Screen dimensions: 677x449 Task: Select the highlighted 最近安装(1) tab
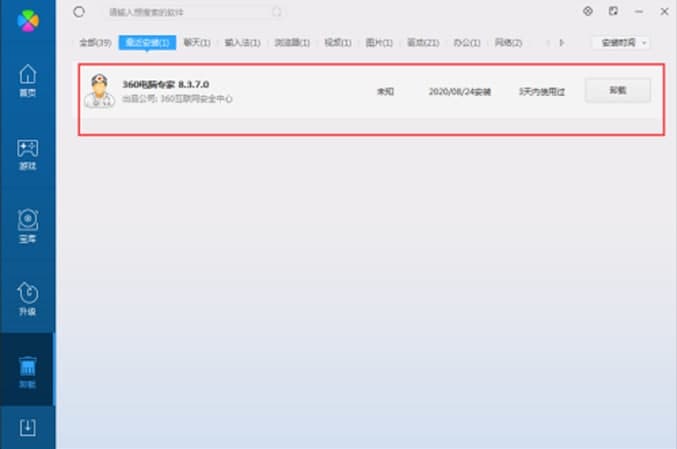(147, 43)
